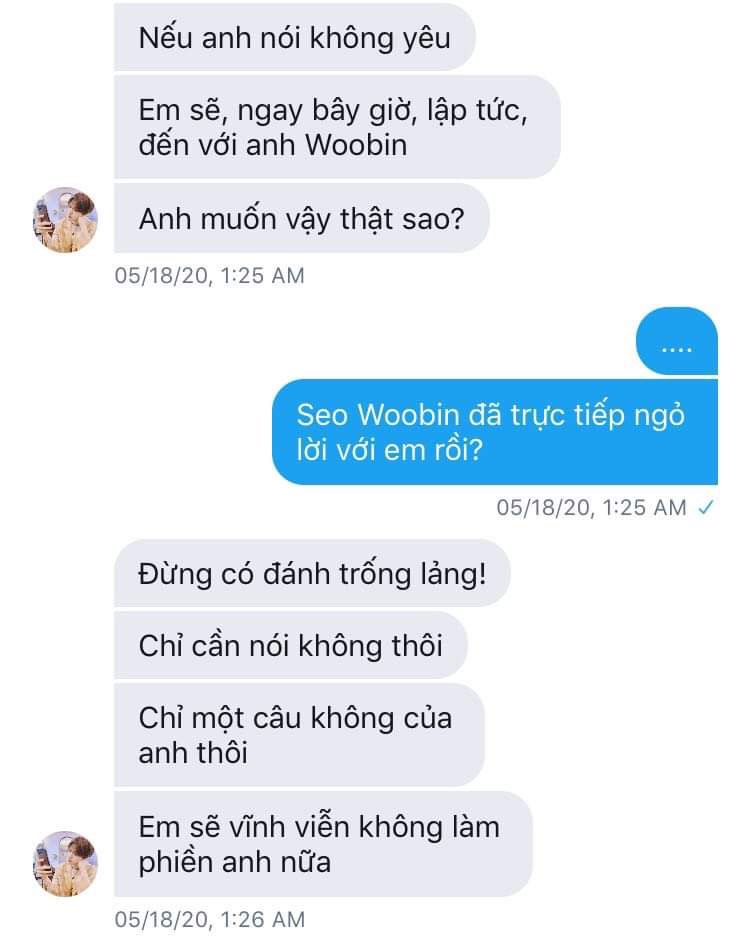Tap the blue '....' sent bubble

point(677,341)
